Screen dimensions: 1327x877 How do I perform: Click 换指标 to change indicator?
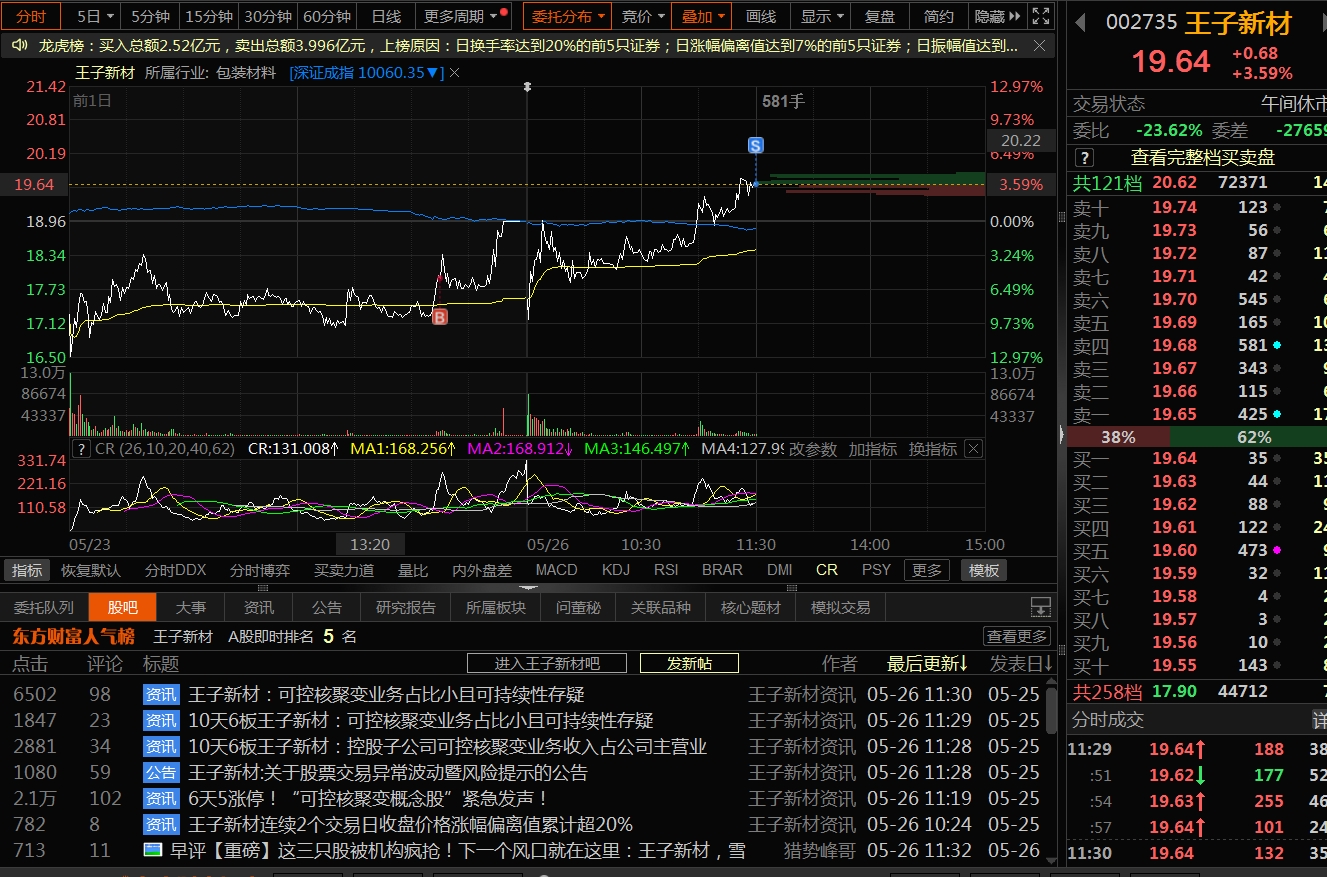932,449
